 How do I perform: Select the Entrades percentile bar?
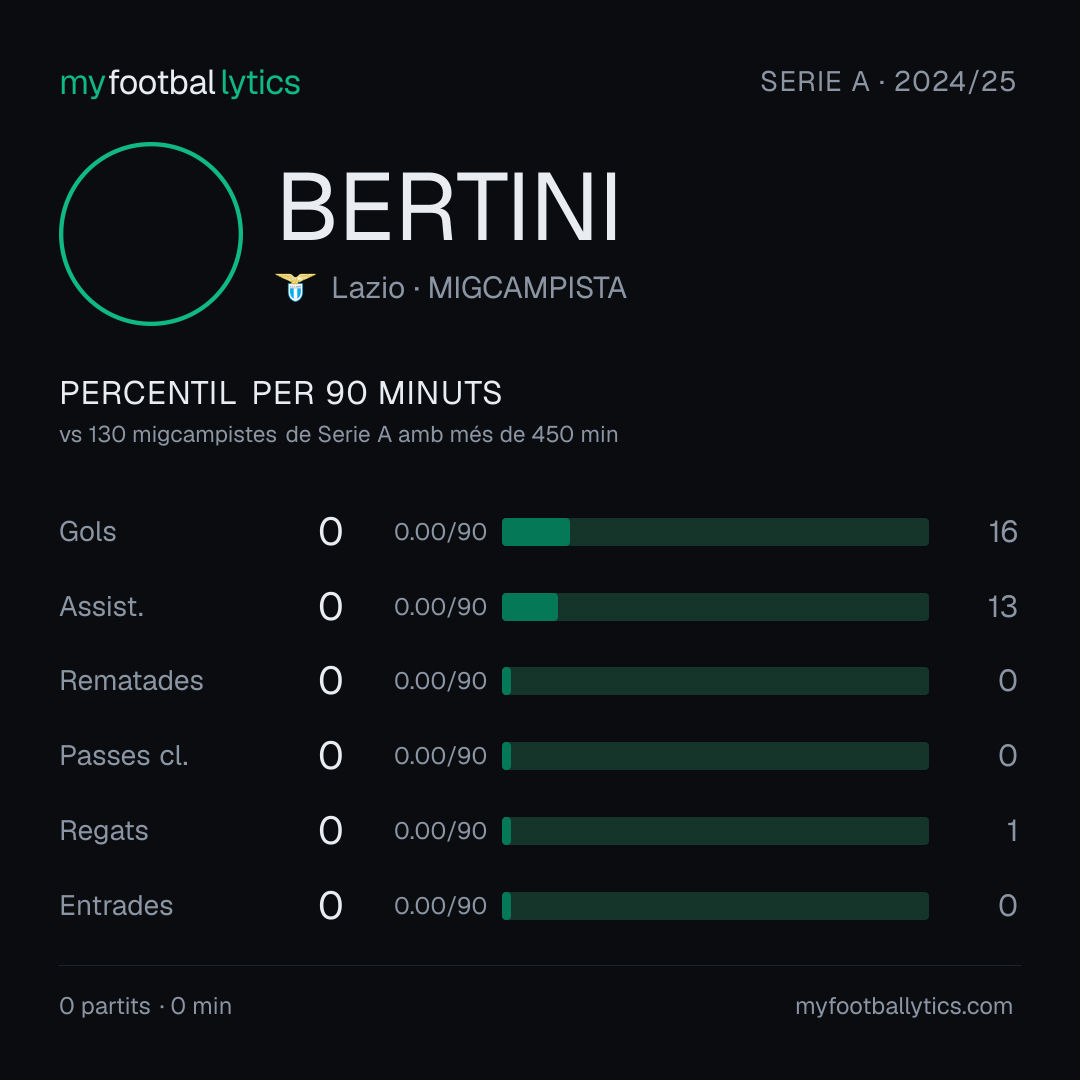(715, 906)
